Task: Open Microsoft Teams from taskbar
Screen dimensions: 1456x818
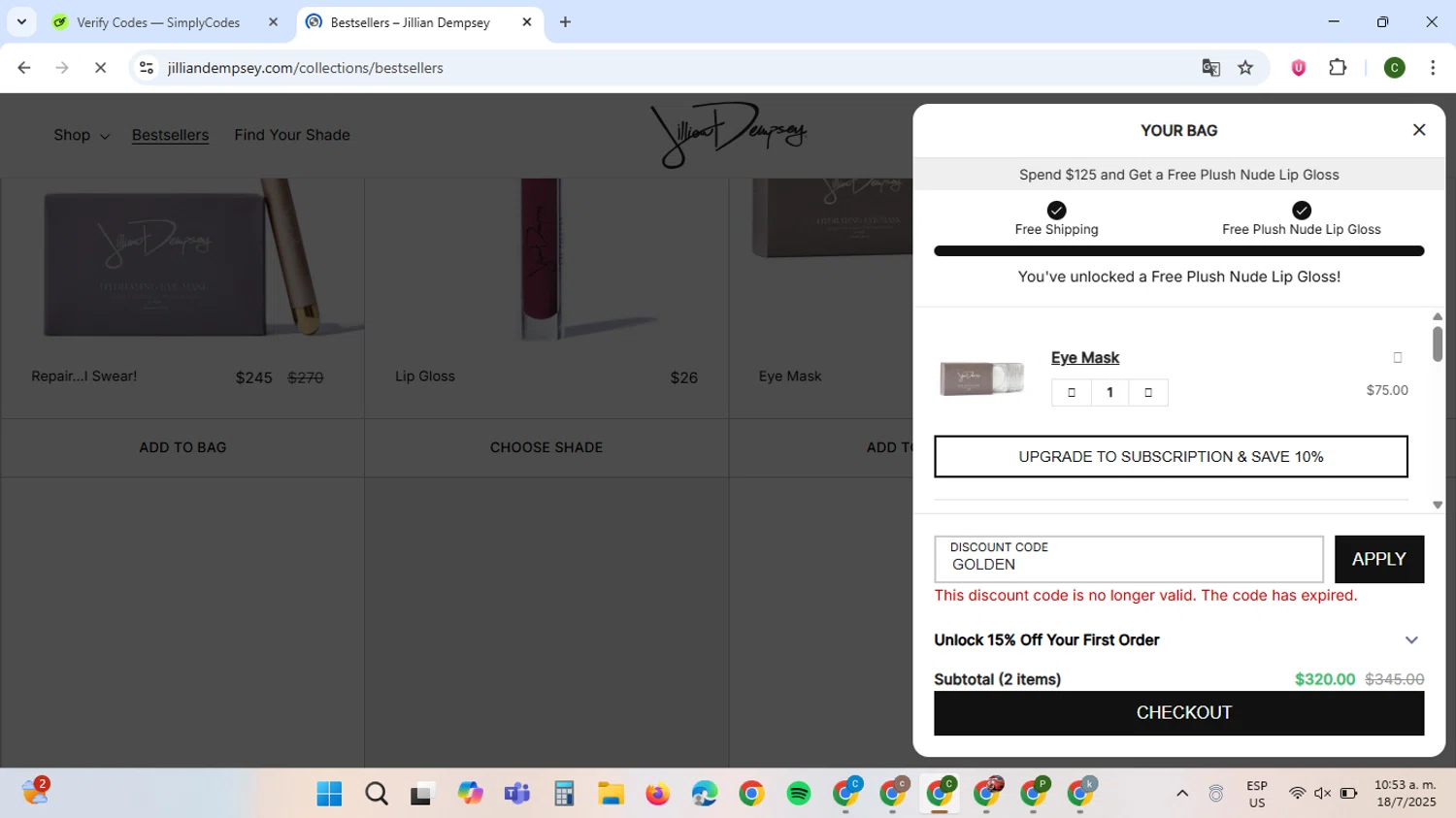Action: [517, 794]
